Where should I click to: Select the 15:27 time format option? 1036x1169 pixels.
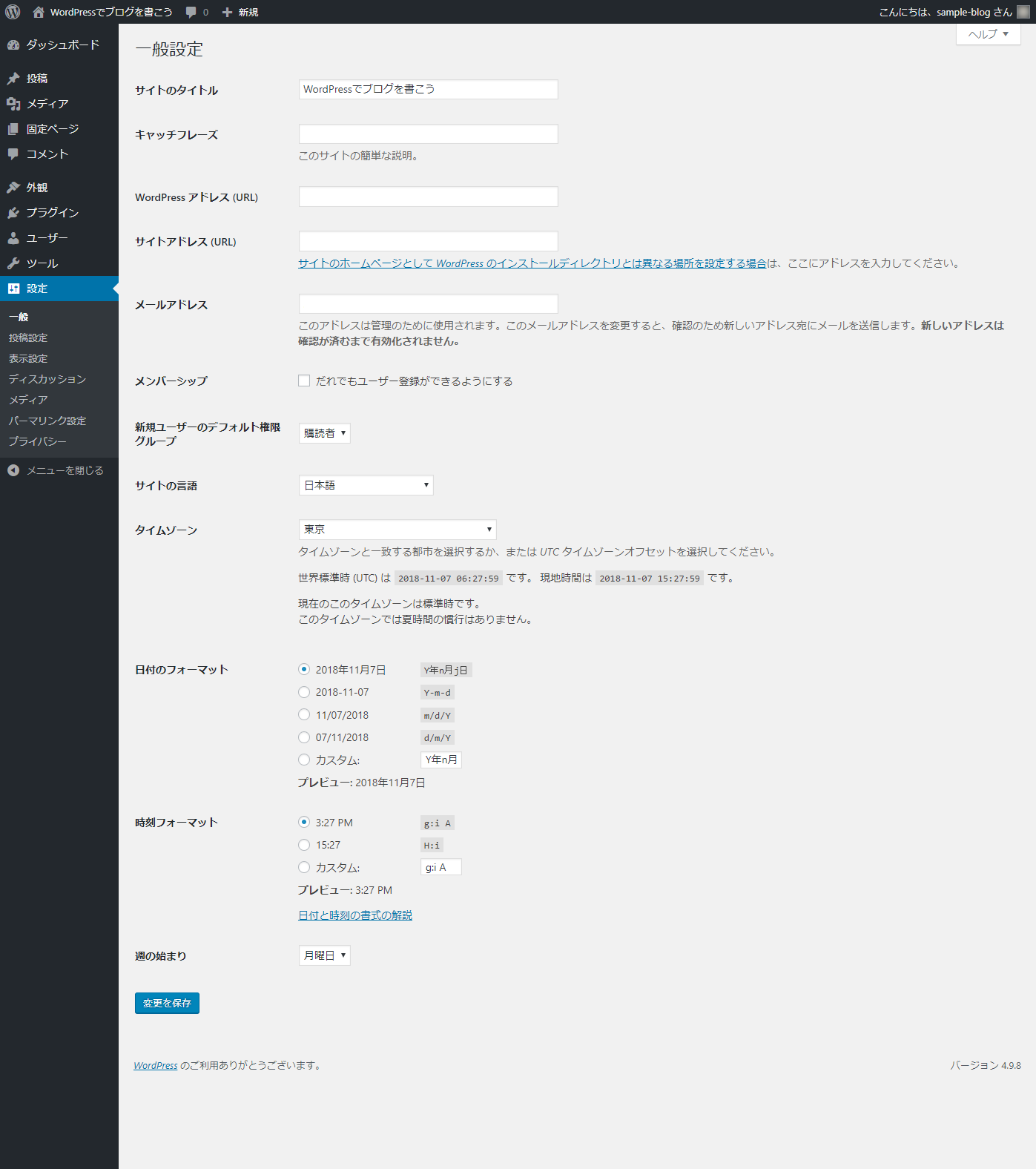tap(304, 845)
